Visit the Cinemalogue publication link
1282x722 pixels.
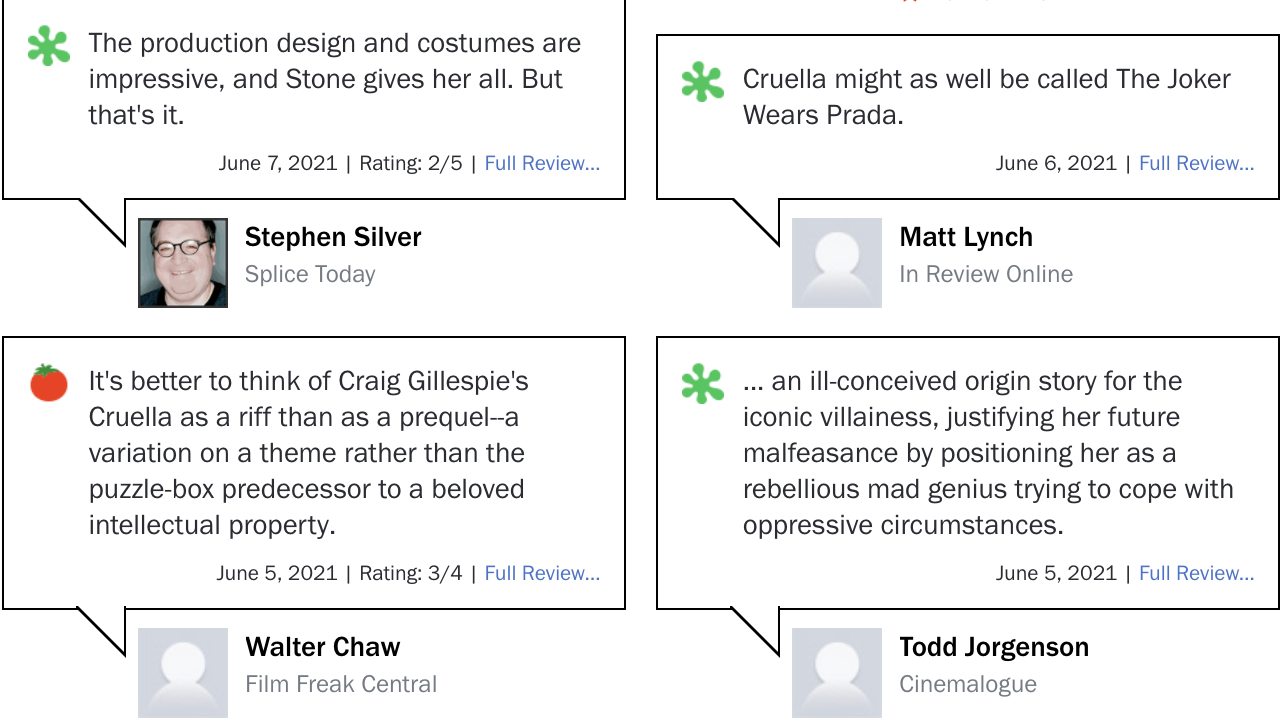tap(968, 684)
